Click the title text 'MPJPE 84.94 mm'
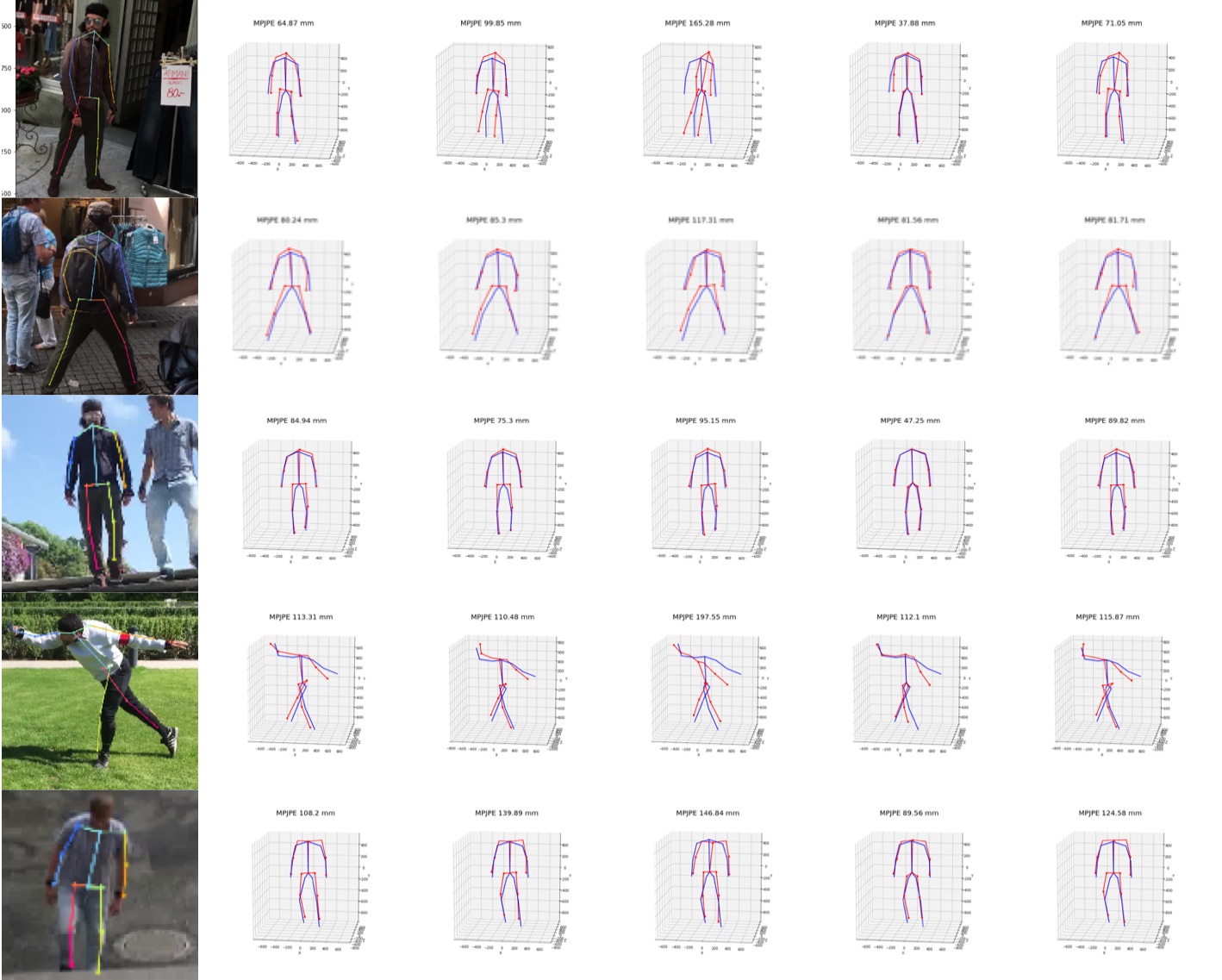The width and height of the screenshot is (1222, 980). click(296, 421)
